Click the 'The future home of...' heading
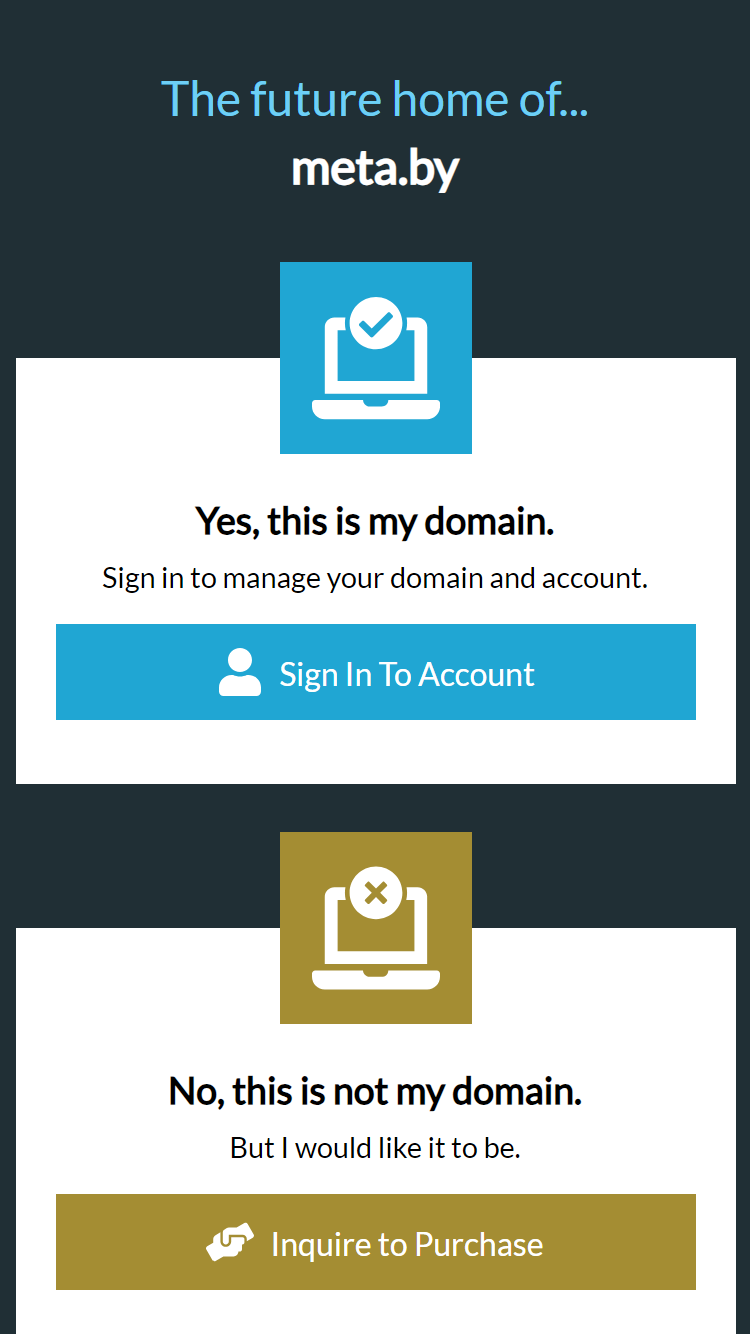Viewport: 750px width, 1334px height. 375,98
